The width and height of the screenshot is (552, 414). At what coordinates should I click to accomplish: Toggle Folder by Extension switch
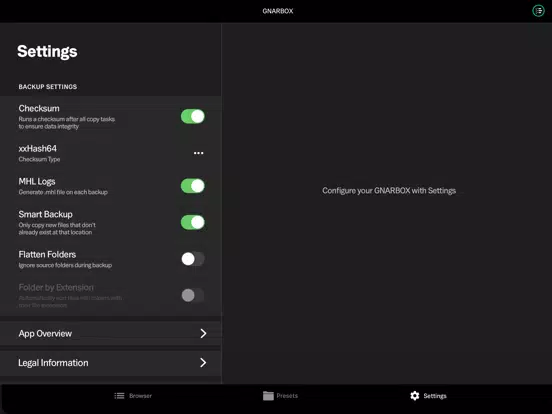click(193, 295)
